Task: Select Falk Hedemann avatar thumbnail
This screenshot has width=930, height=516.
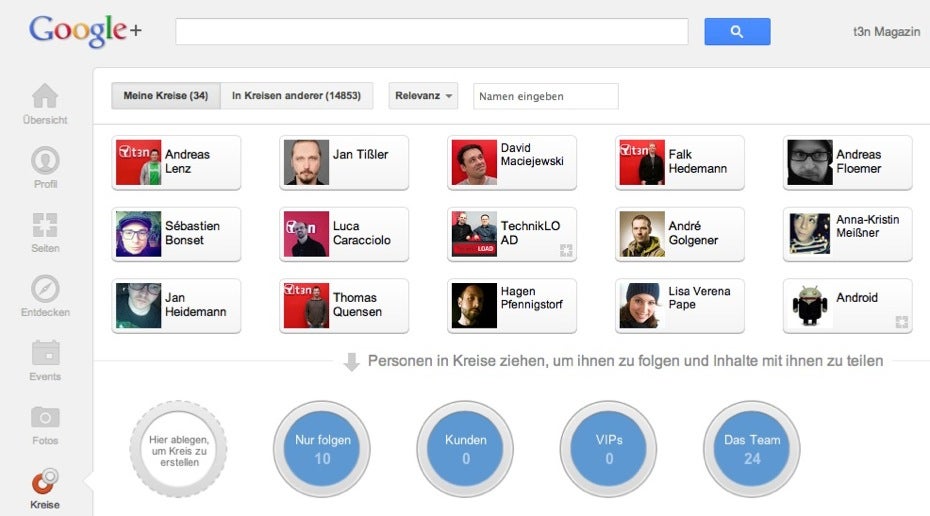Action: (642, 163)
